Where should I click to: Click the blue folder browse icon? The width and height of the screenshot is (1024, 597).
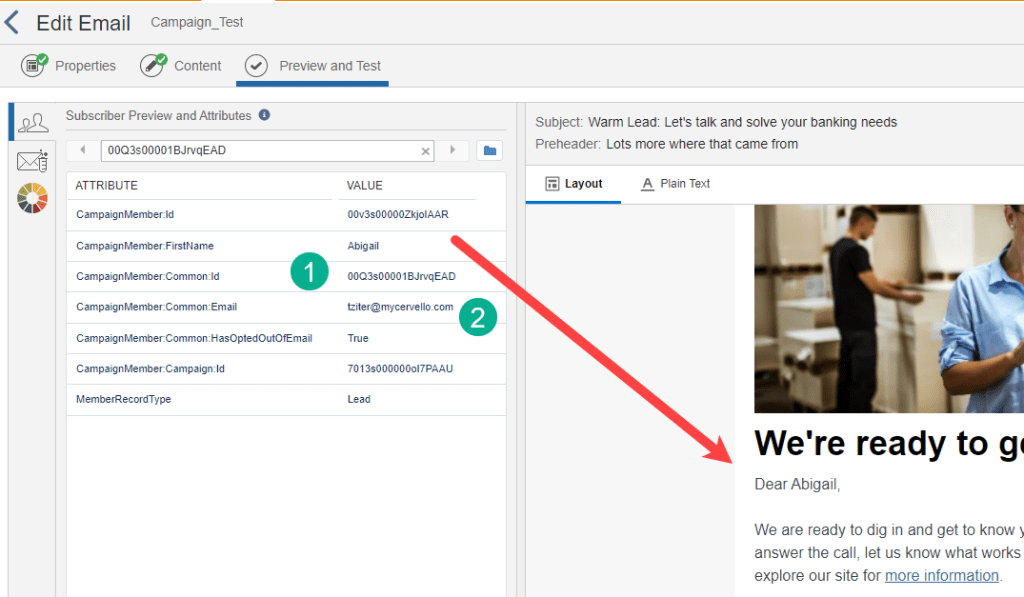coord(489,151)
